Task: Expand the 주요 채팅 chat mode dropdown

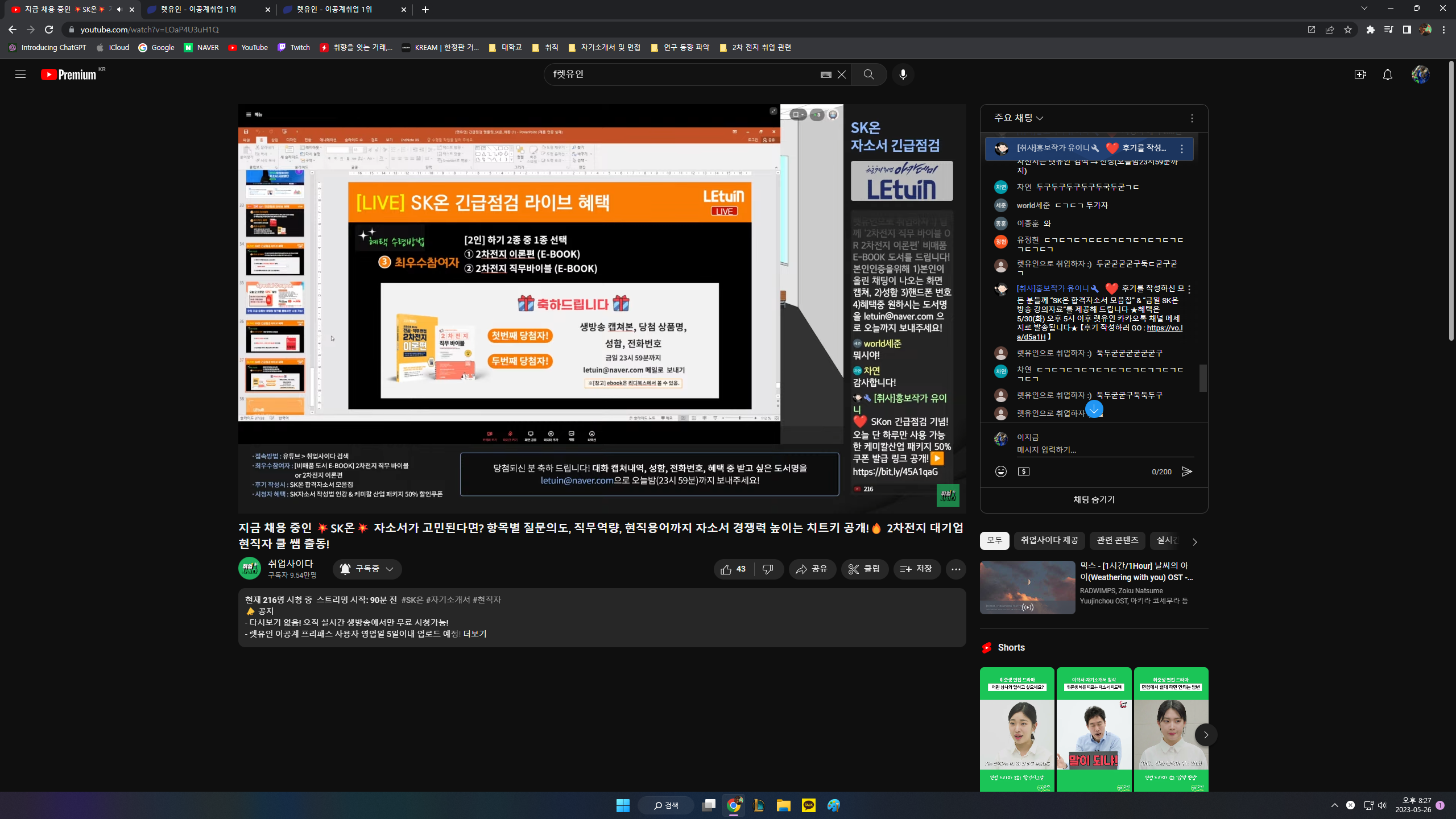Action: (x=1019, y=118)
